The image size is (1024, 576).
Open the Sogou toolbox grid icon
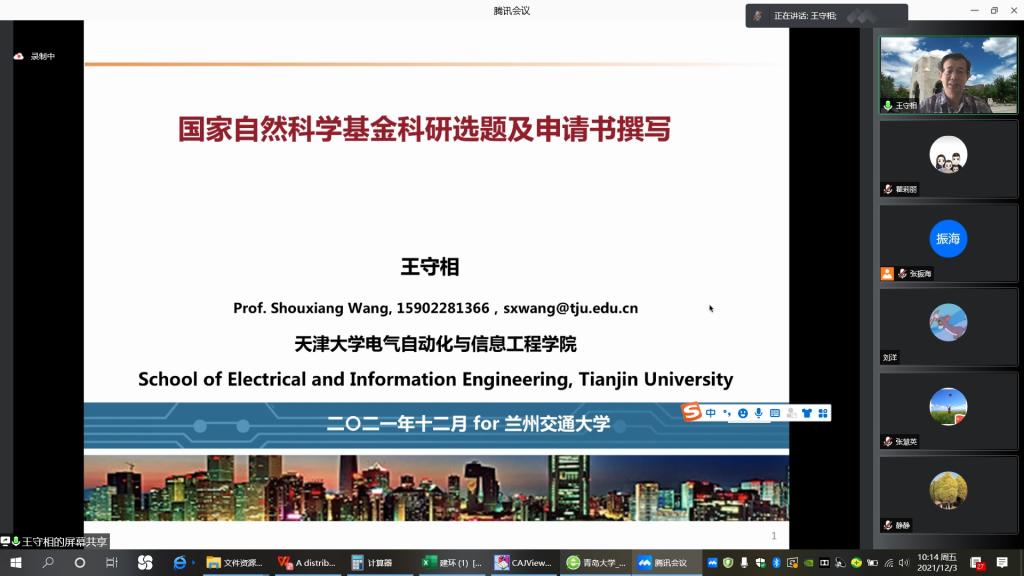(x=823, y=412)
